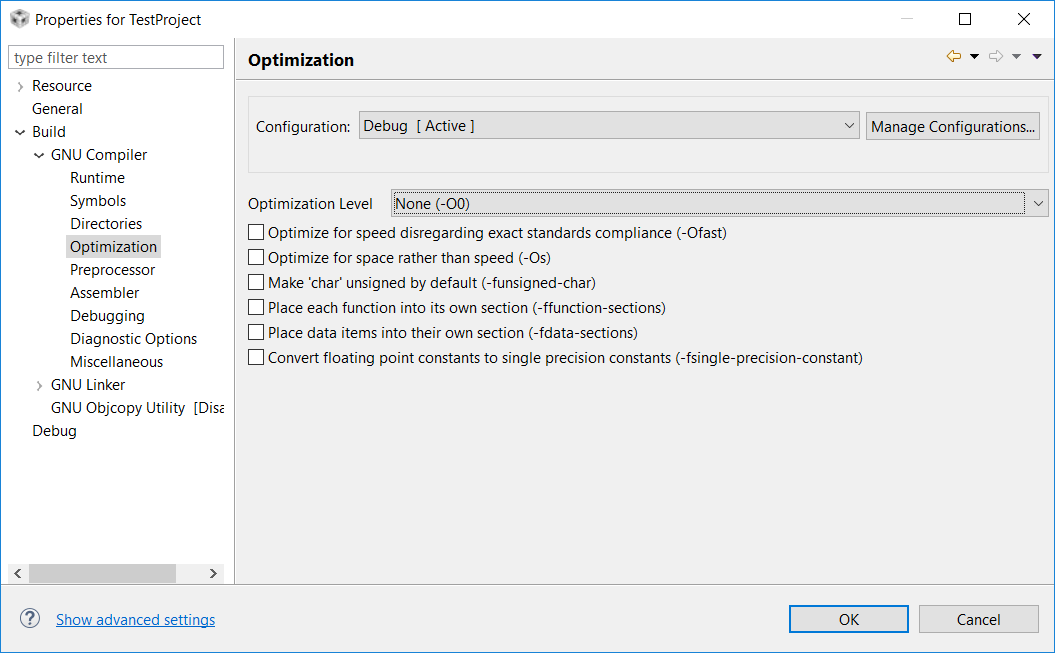
Task: Select the Symbols tree item
Action: click(97, 200)
